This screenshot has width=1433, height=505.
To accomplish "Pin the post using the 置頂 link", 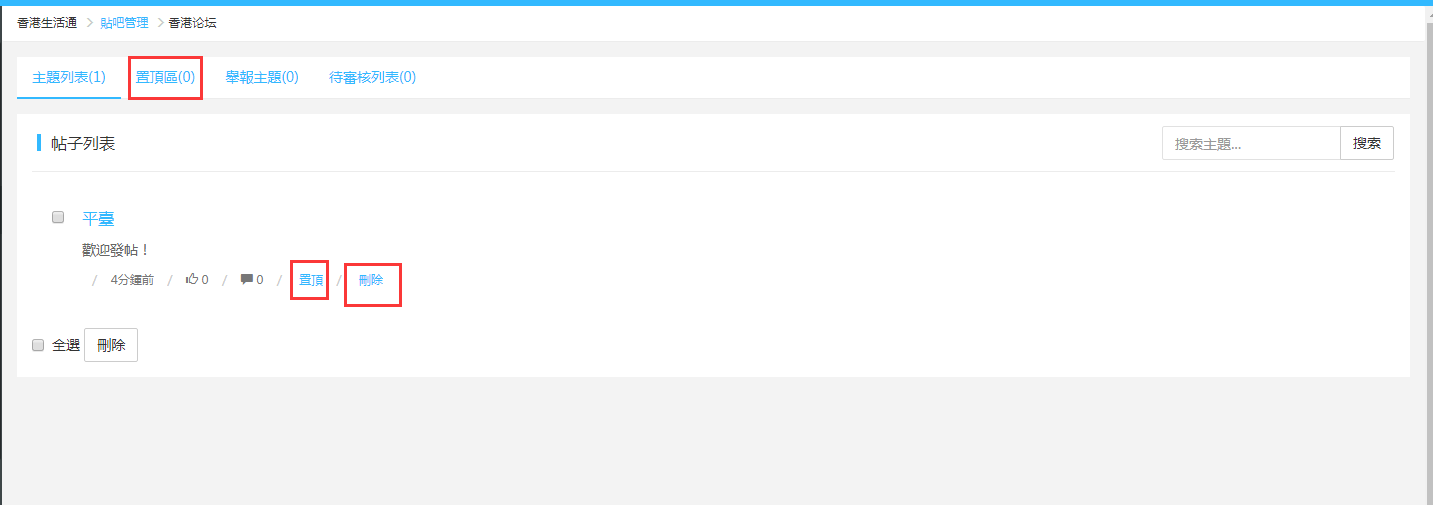I will [311, 280].
